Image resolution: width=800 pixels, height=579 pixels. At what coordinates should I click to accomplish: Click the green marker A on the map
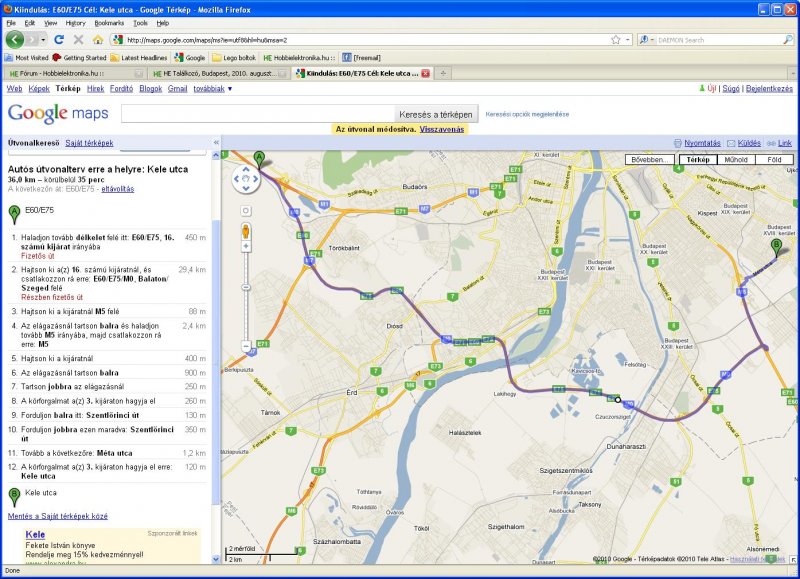point(259,160)
